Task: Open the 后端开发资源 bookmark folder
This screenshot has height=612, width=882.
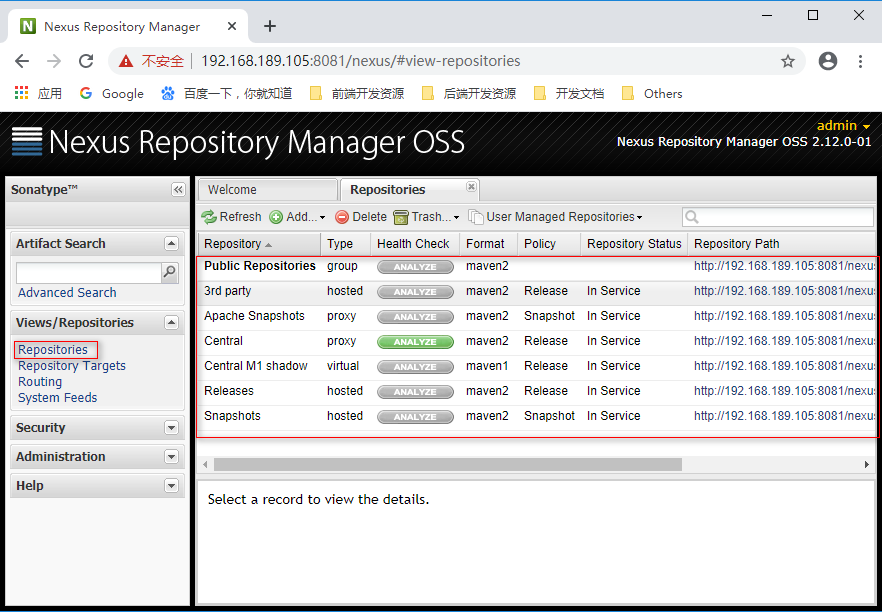Action: [469, 93]
